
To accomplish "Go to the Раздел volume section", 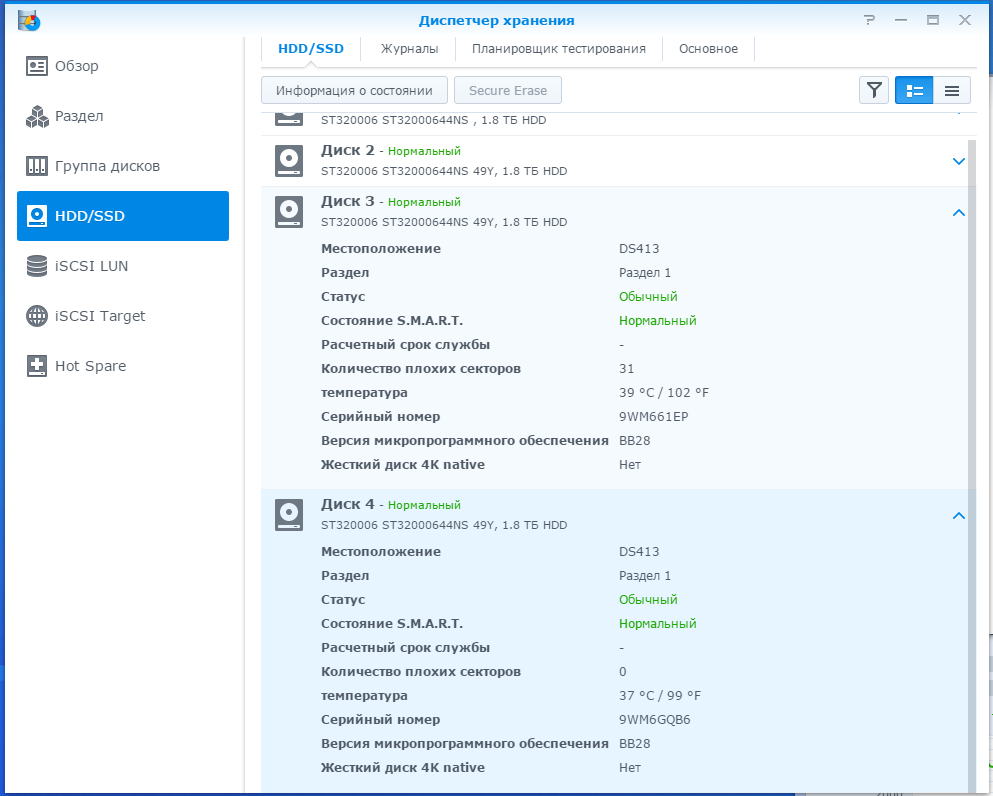I will click(x=123, y=116).
